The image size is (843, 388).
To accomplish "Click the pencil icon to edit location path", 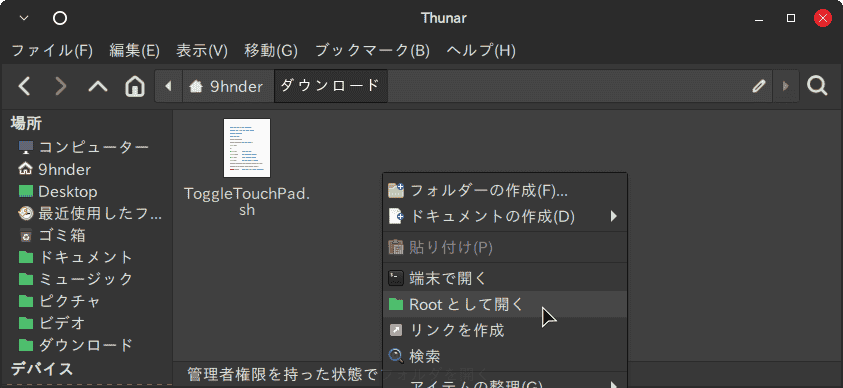I will (x=759, y=86).
